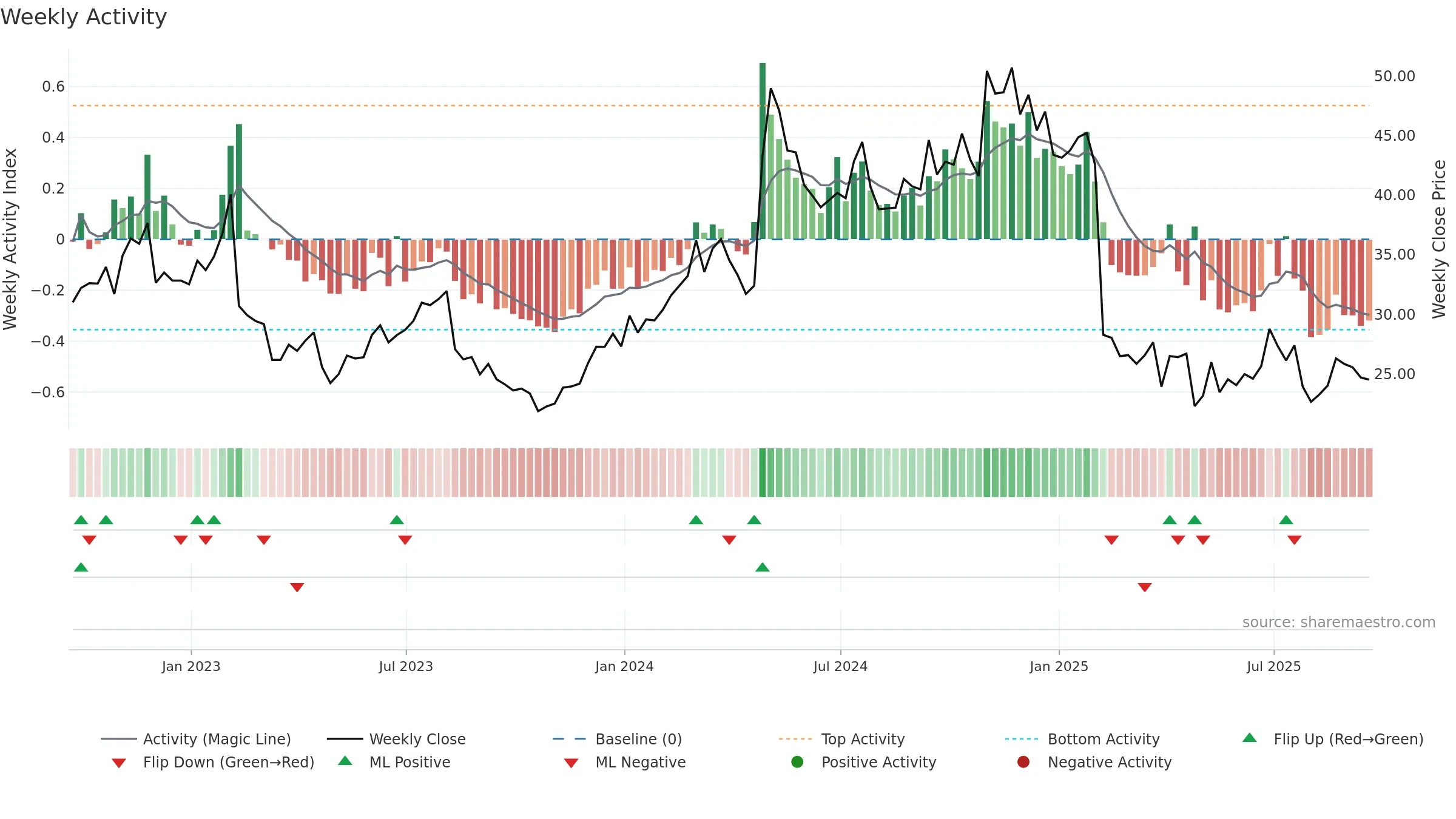Click the Positive Activity green circle icon
Screen dimensions: 1456x819
point(797,761)
